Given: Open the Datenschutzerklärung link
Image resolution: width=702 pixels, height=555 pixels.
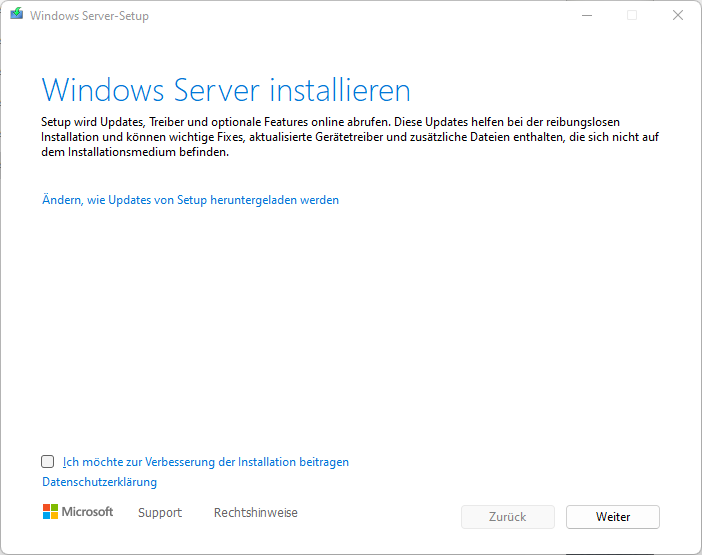Looking at the screenshot, I should click(x=99, y=482).
